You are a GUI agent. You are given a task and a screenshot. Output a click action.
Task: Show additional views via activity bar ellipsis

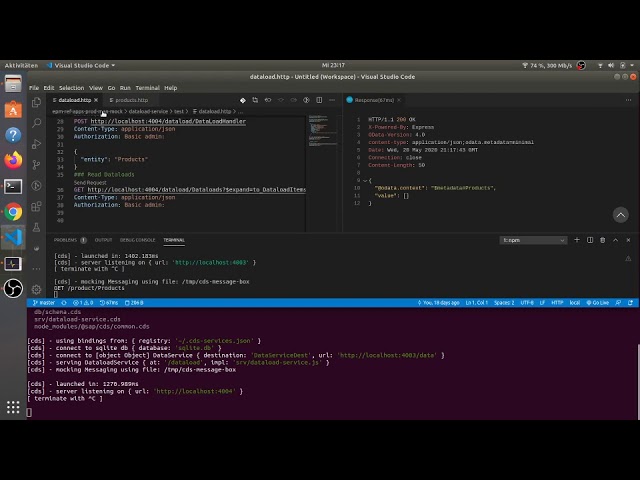pyautogui.click(x=36, y=269)
